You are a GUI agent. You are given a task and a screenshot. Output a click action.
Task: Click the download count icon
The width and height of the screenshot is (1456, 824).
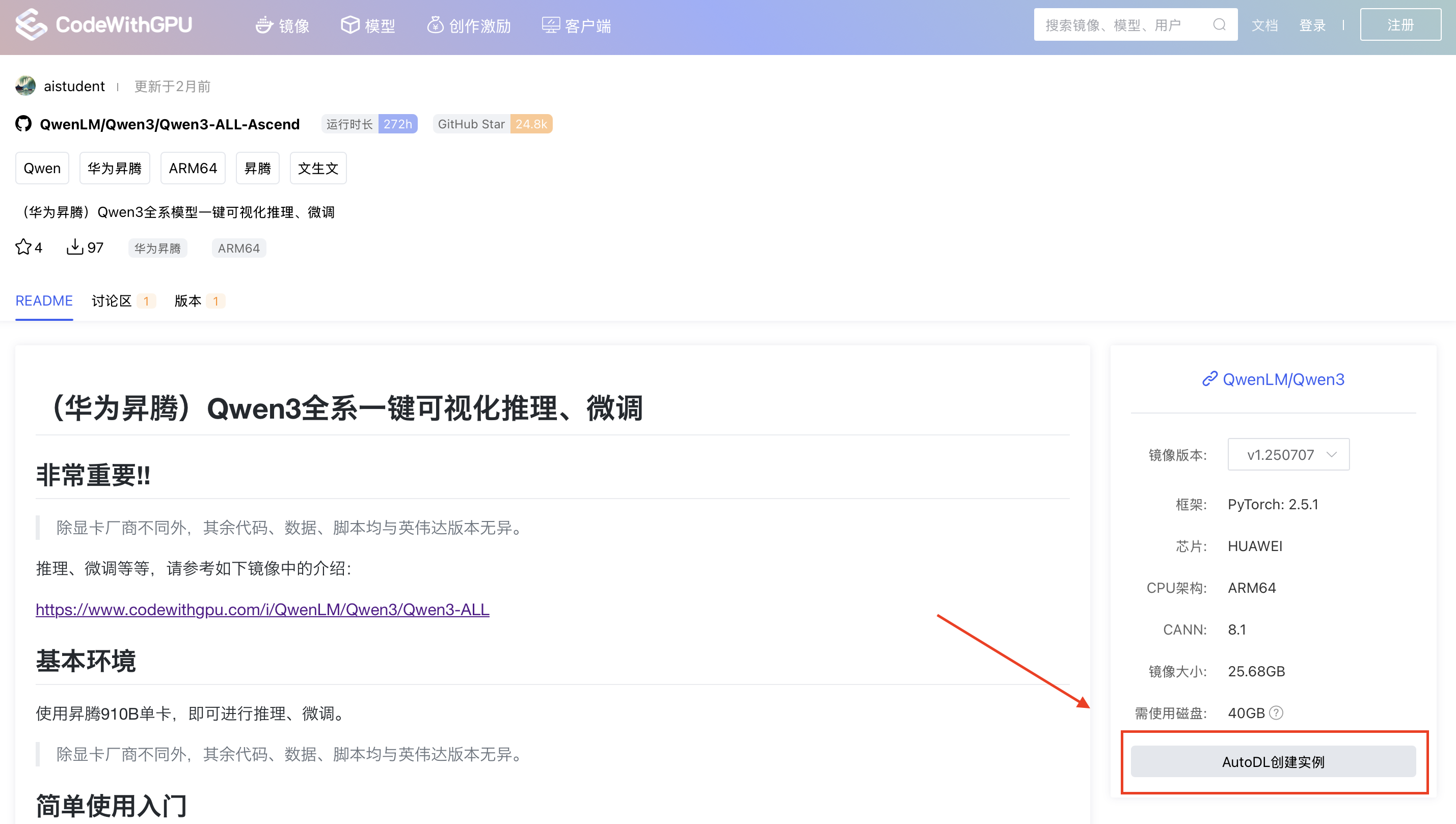75,248
